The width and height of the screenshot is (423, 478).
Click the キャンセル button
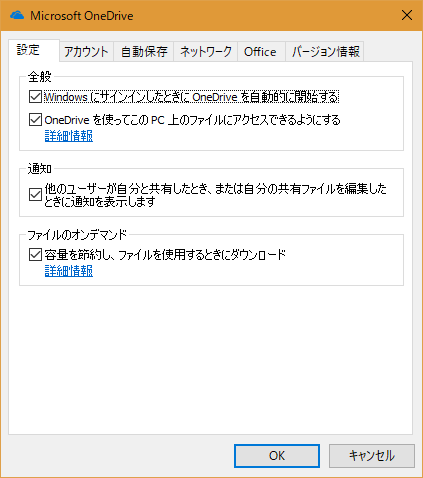[372, 456]
